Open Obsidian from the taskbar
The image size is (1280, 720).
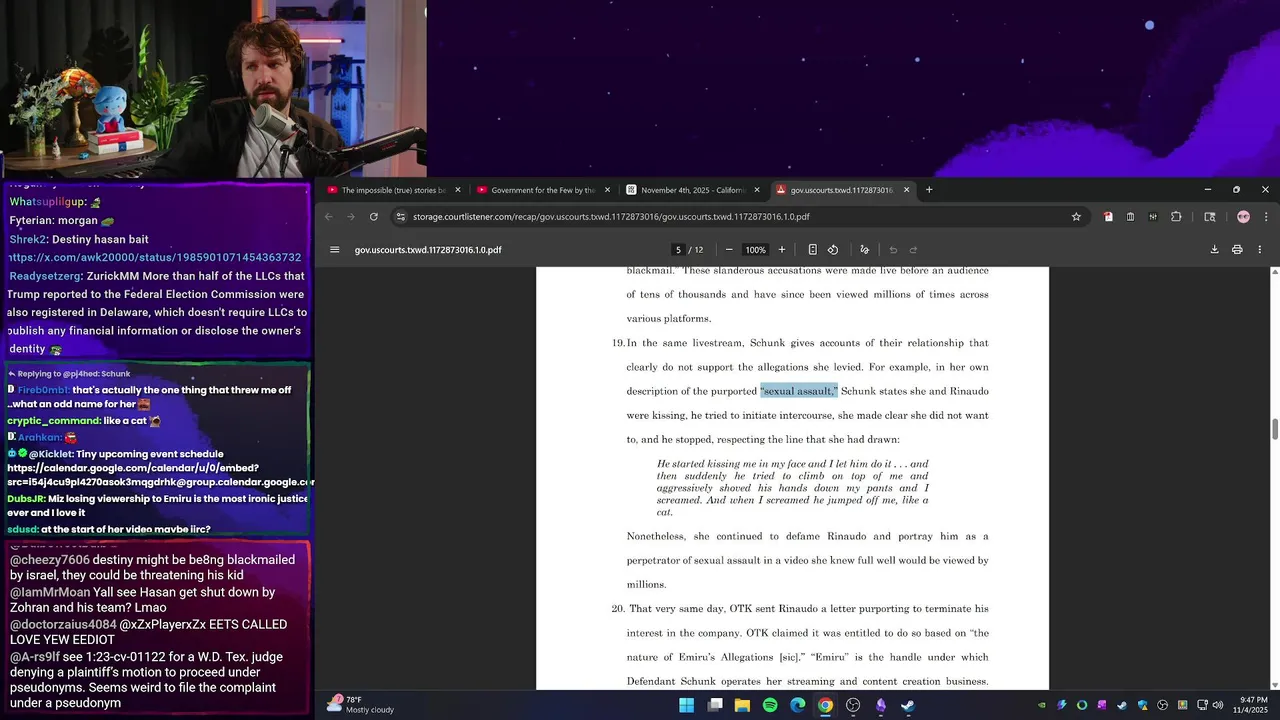880,705
